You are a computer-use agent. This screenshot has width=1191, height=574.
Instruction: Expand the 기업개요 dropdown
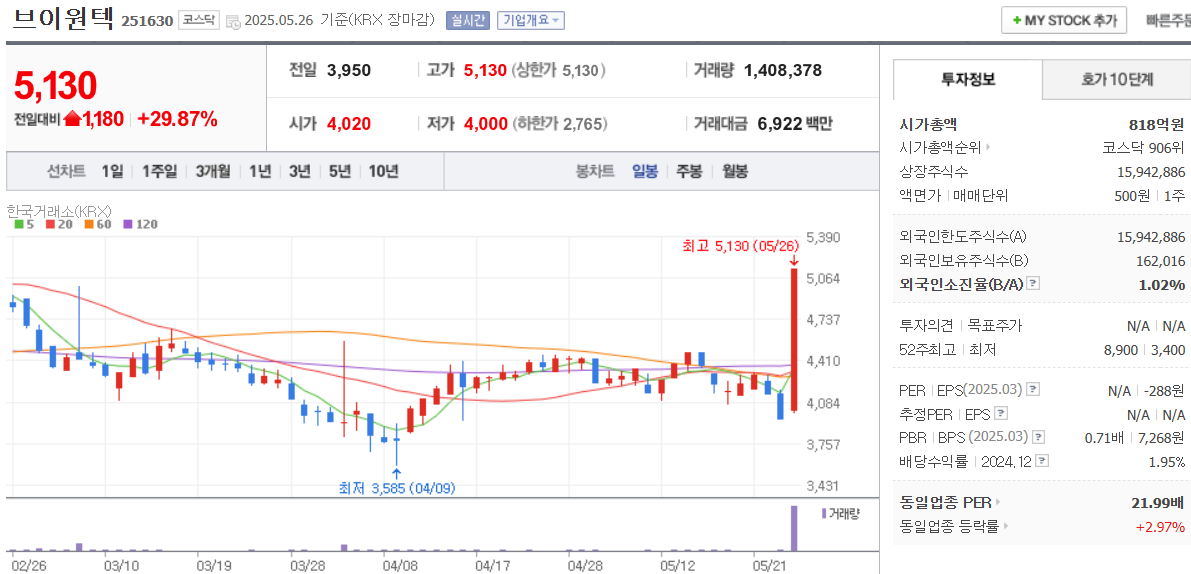(531, 20)
